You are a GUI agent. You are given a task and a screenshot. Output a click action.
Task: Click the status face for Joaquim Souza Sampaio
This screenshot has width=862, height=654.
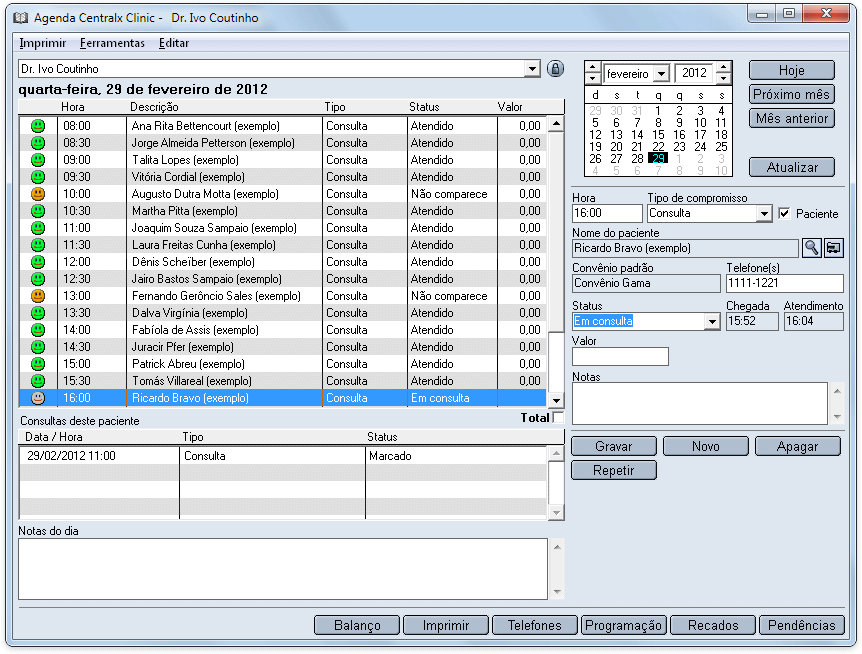pyautogui.click(x=37, y=228)
